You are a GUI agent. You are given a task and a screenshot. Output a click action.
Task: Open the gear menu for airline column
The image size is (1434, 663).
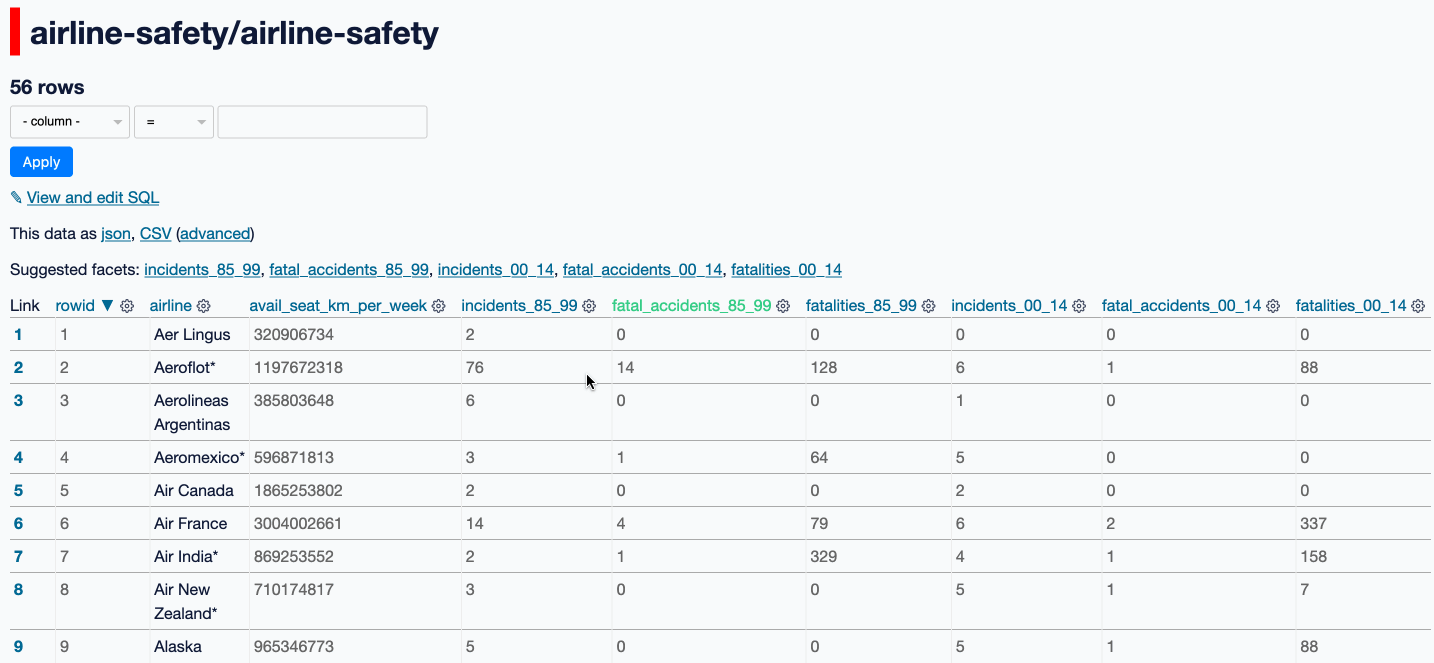pos(204,306)
